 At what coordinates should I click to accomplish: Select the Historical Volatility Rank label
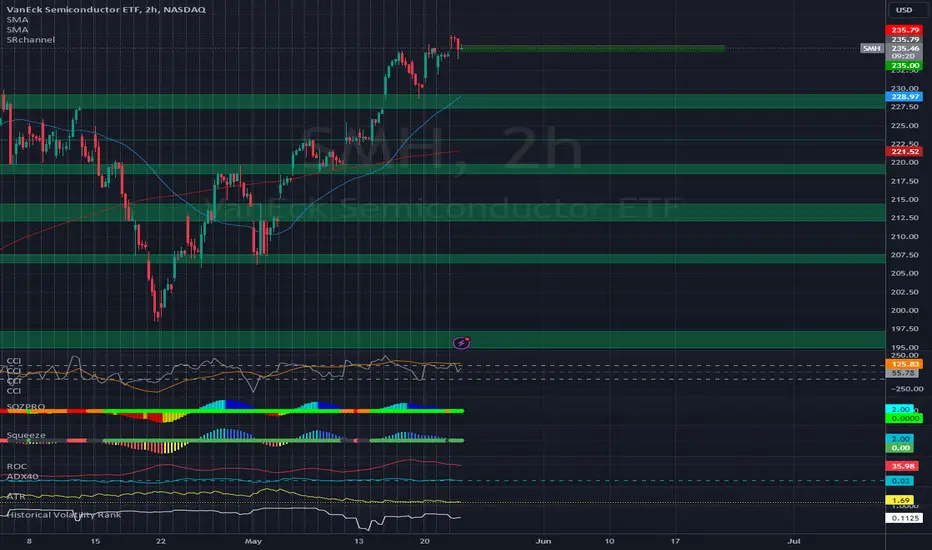tap(64, 514)
